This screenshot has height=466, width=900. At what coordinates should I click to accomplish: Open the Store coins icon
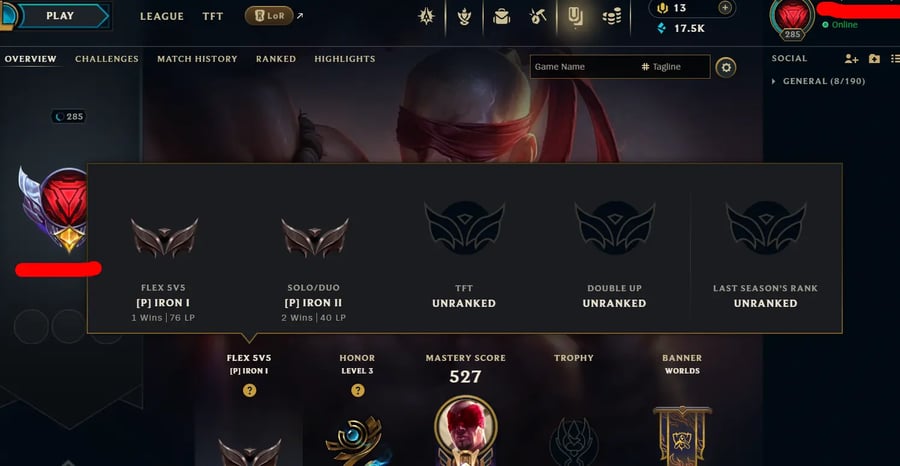[612, 17]
